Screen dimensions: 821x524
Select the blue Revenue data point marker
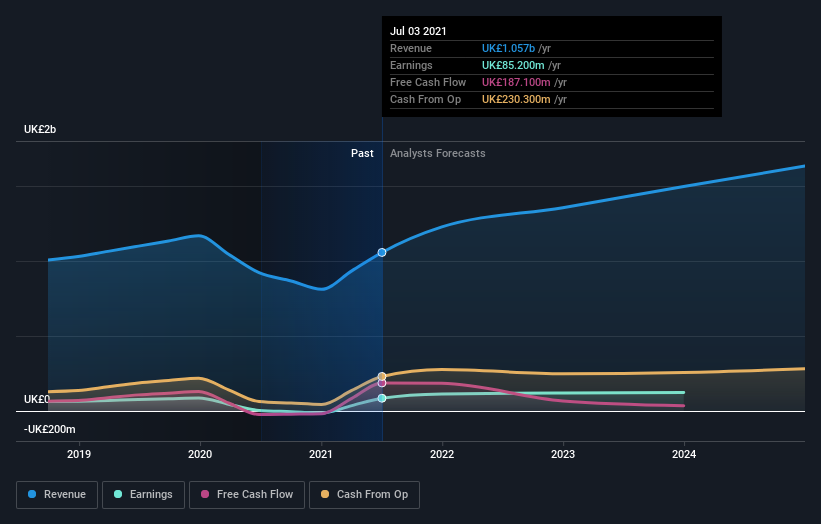coord(382,252)
